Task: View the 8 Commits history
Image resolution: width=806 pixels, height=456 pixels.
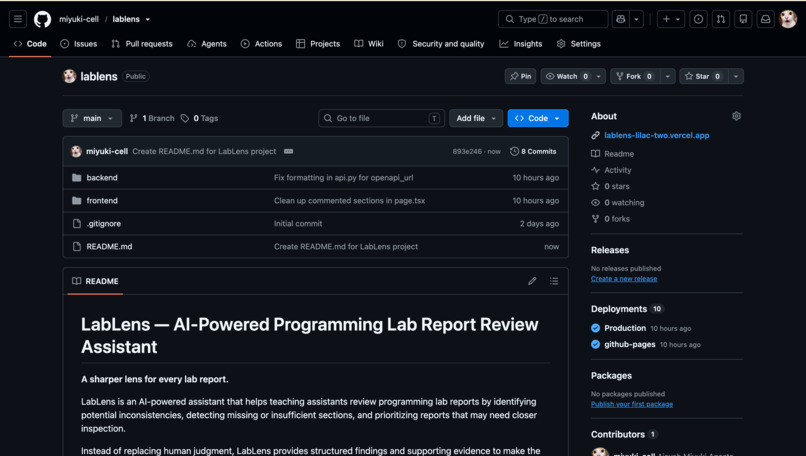Action: (533, 151)
